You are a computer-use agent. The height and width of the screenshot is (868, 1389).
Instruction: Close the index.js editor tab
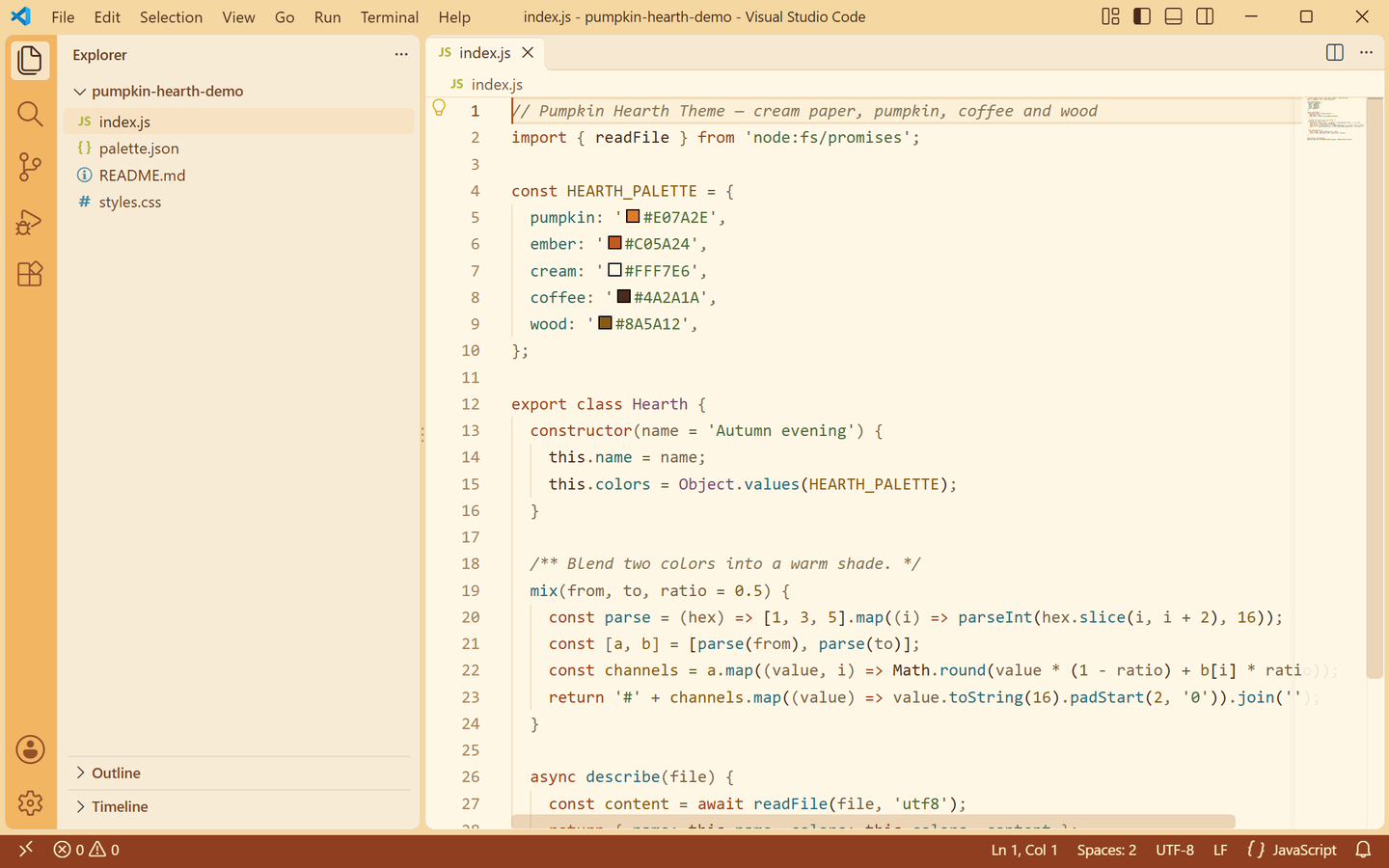[x=528, y=53]
